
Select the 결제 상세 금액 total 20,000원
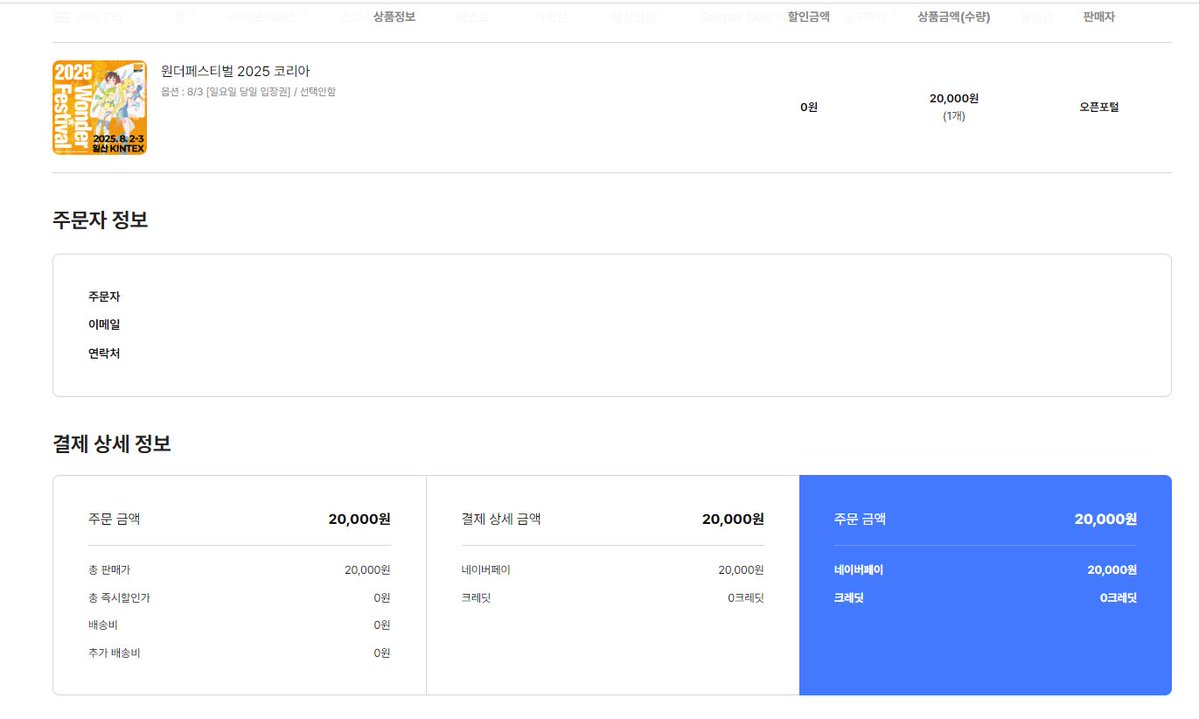pyautogui.click(x=733, y=519)
